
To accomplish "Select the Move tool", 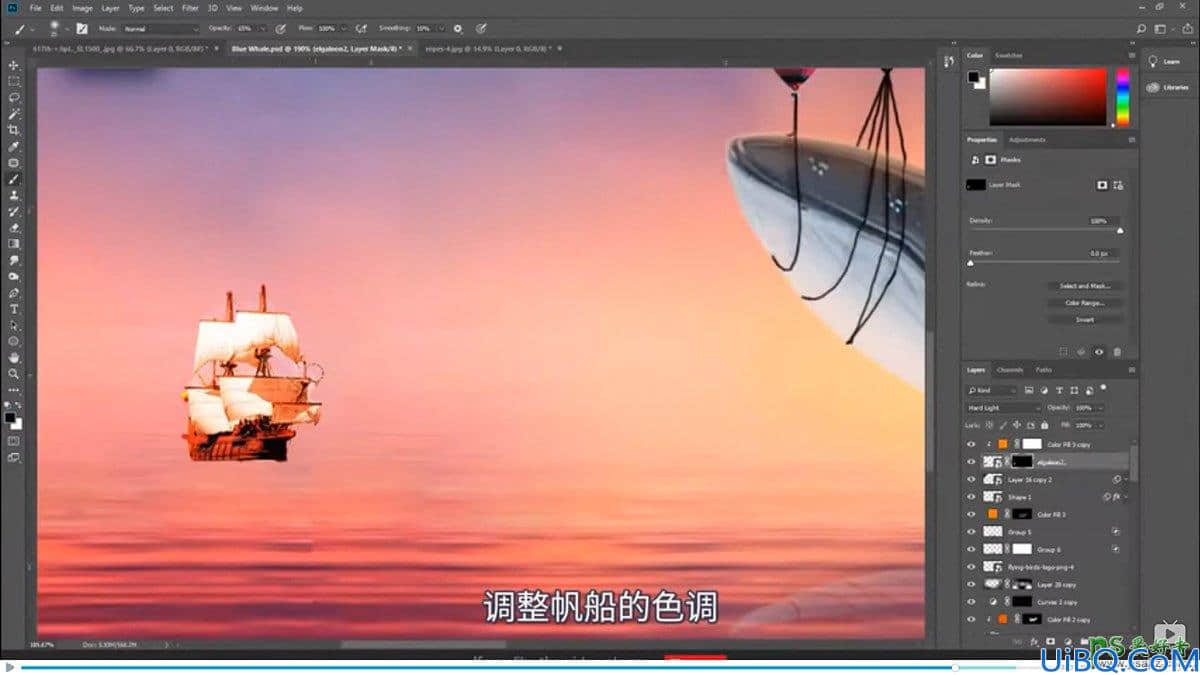I will click(x=14, y=65).
